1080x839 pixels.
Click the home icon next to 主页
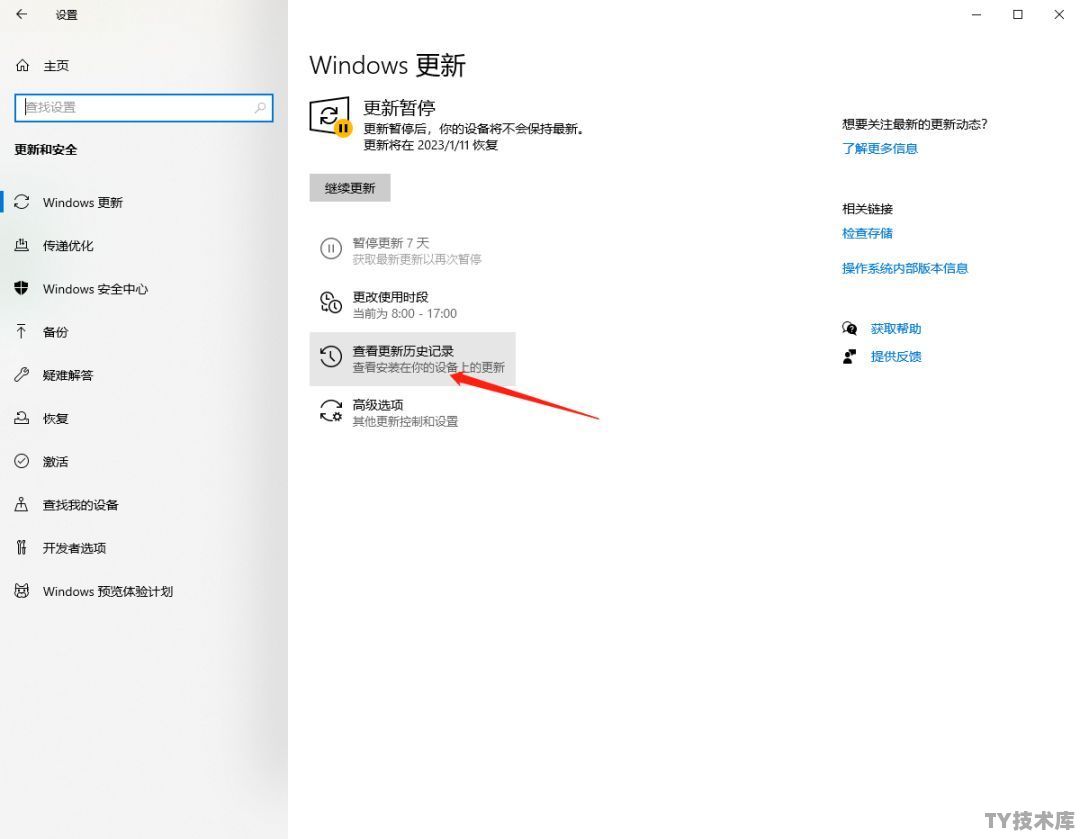(22, 65)
